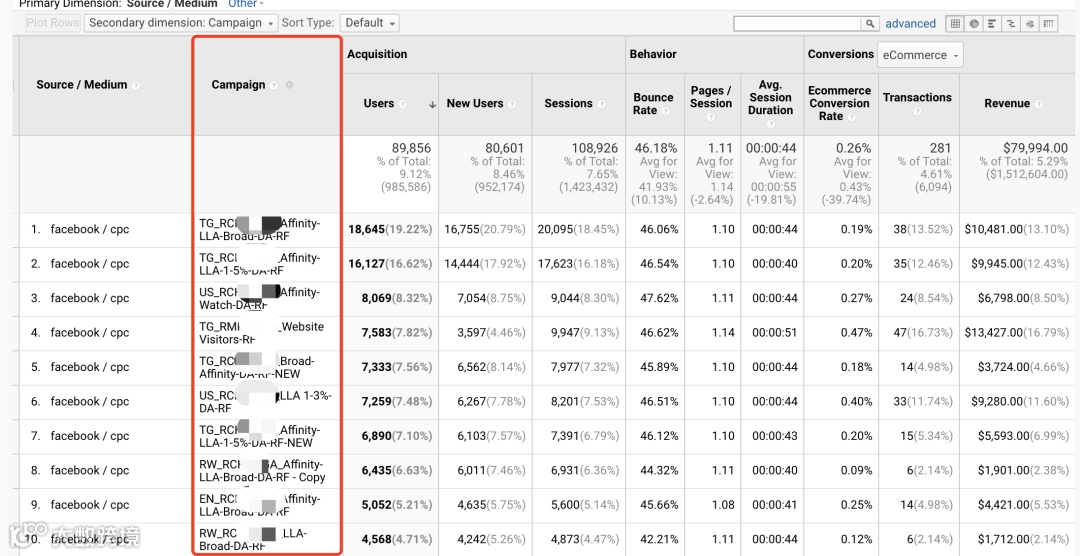This screenshot has height=556, width=1080.
Task: Open the Secondary dimension: Campaign dropdown
Action: pos(181,23)
